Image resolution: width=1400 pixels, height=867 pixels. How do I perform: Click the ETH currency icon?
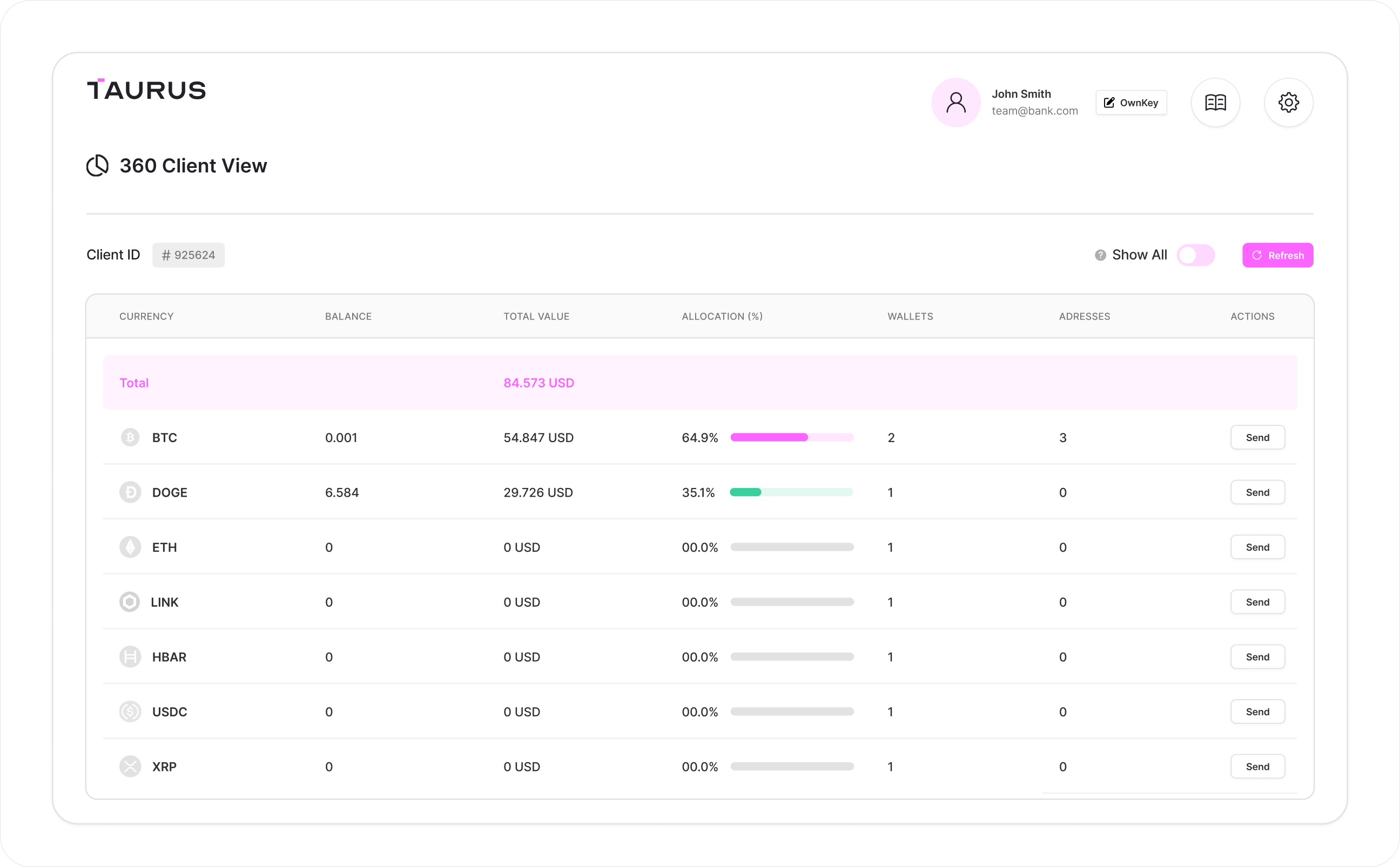[x=130, y=547]
